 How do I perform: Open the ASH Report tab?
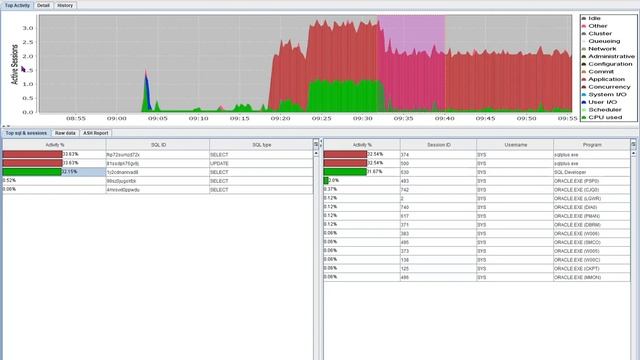click(x=96, y=133)
